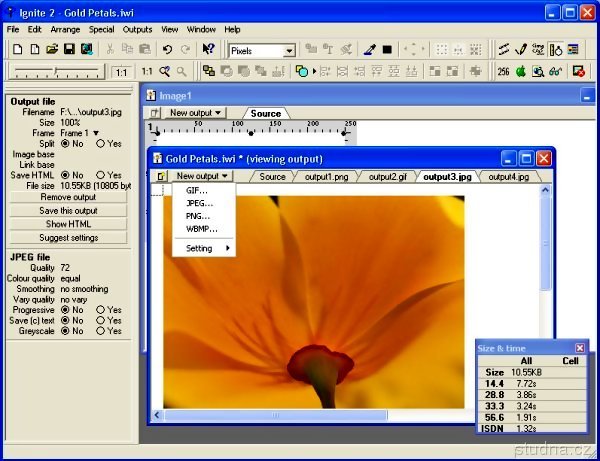Image resolution: width=600 pixels, height=461 pixels.
Task: Click the Undo arrow icon
Action: 165,49
